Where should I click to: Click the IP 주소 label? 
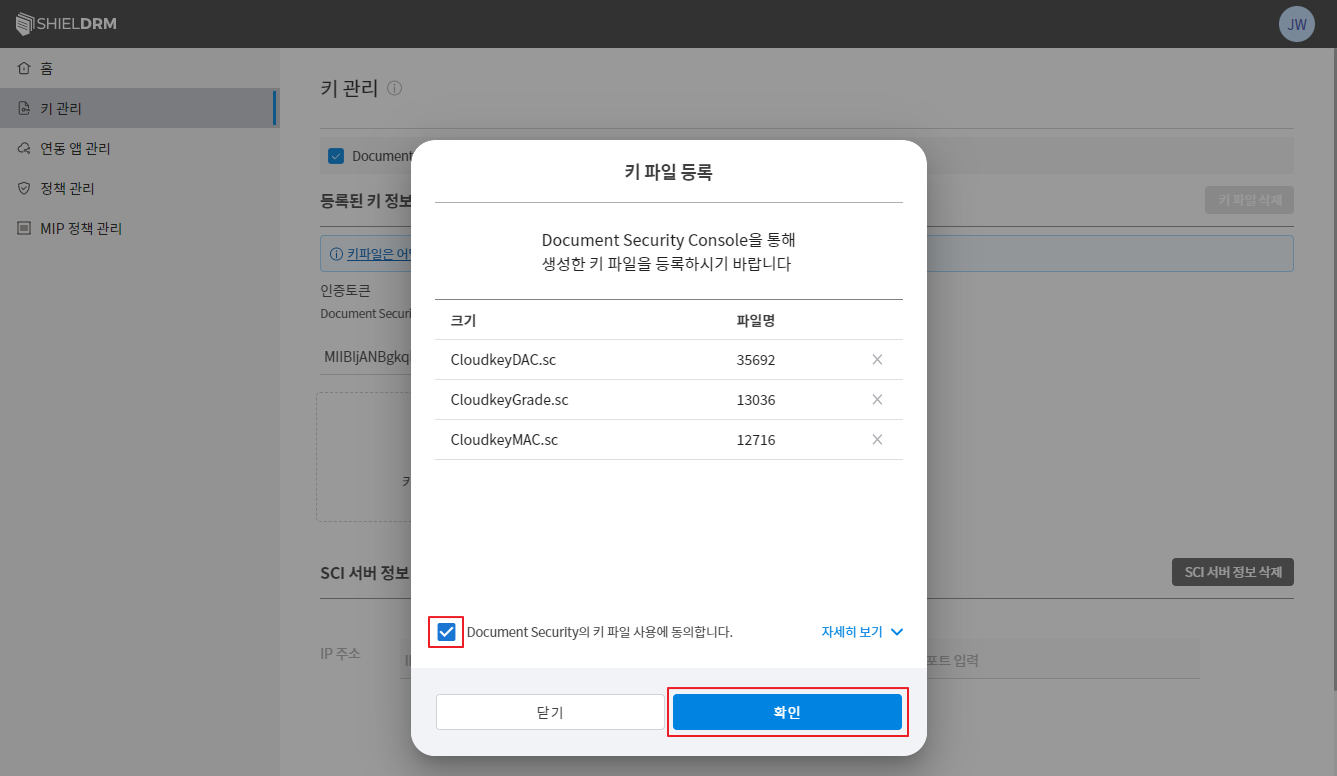(340, 654)
